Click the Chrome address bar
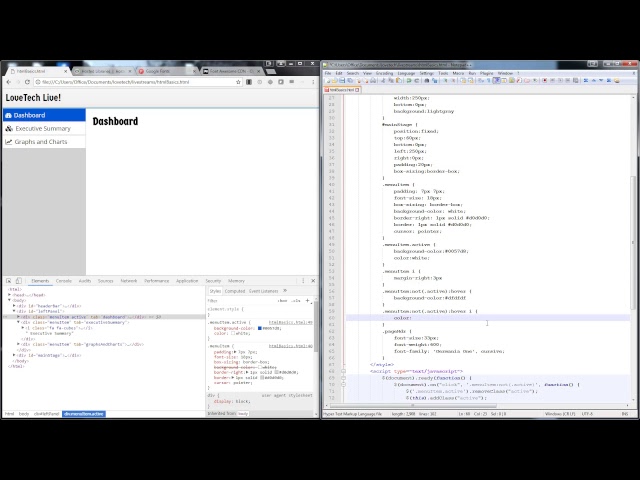 pos(137,82)
